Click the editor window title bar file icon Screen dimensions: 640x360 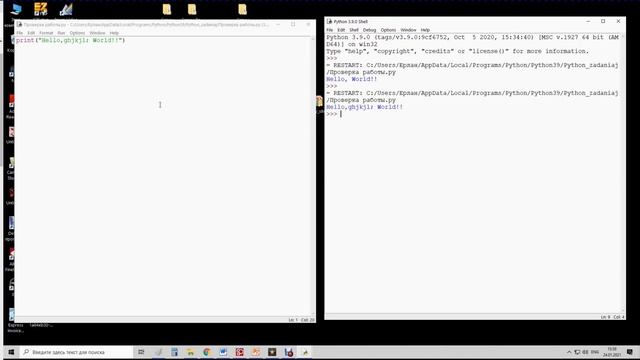click(19, 24)
